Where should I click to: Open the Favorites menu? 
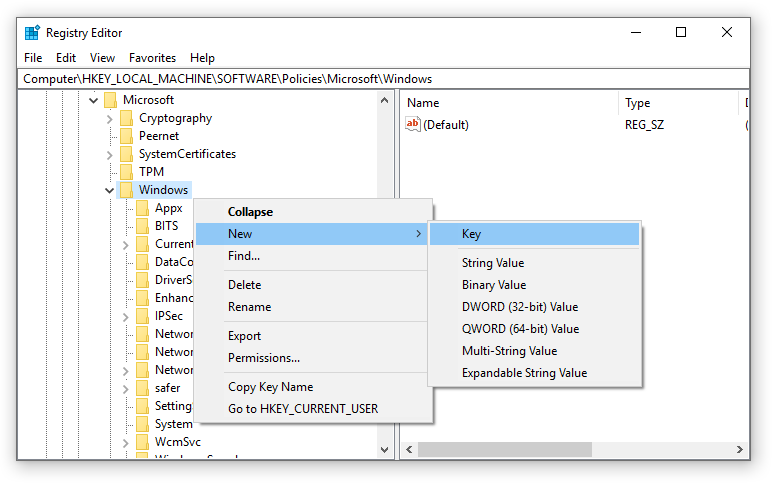tap(152, 58)
